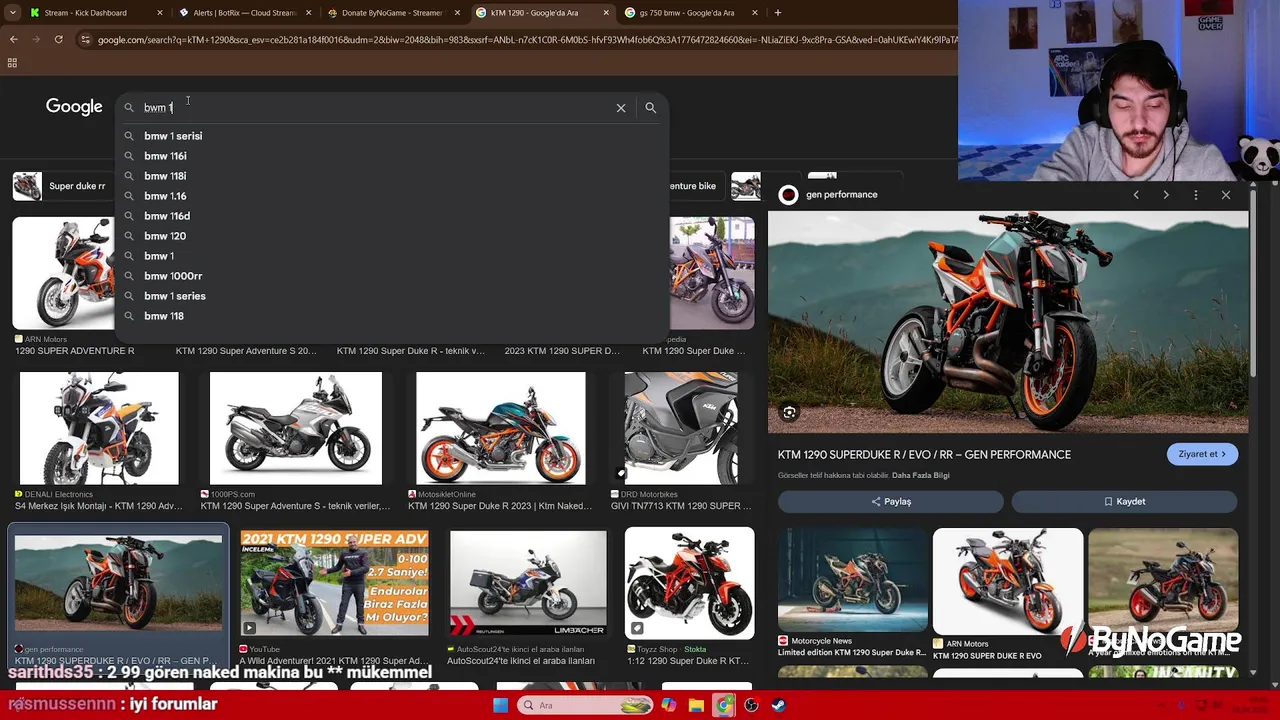Open a new browser tab
Screen dimensions: 1280x720
pyautogui.click(x=777, y=13)
